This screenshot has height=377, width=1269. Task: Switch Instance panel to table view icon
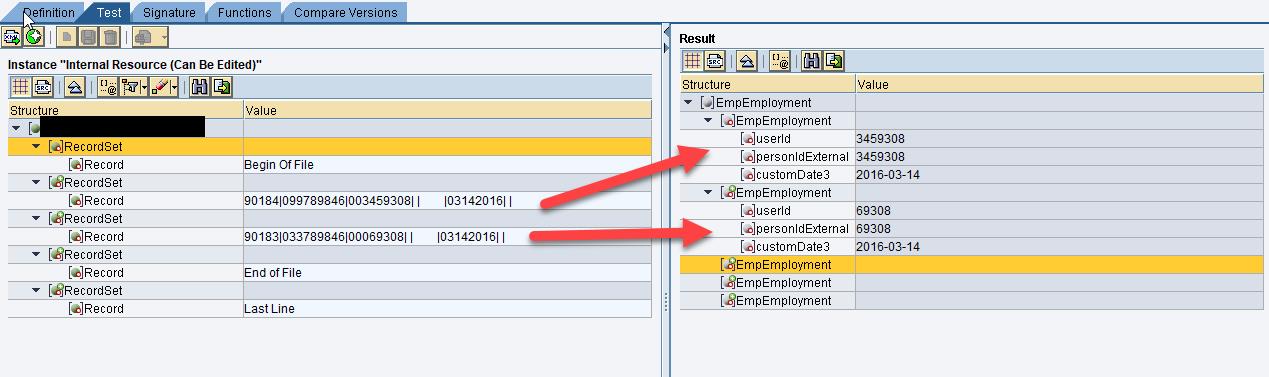pyautogui.click(x=20, y=87)
